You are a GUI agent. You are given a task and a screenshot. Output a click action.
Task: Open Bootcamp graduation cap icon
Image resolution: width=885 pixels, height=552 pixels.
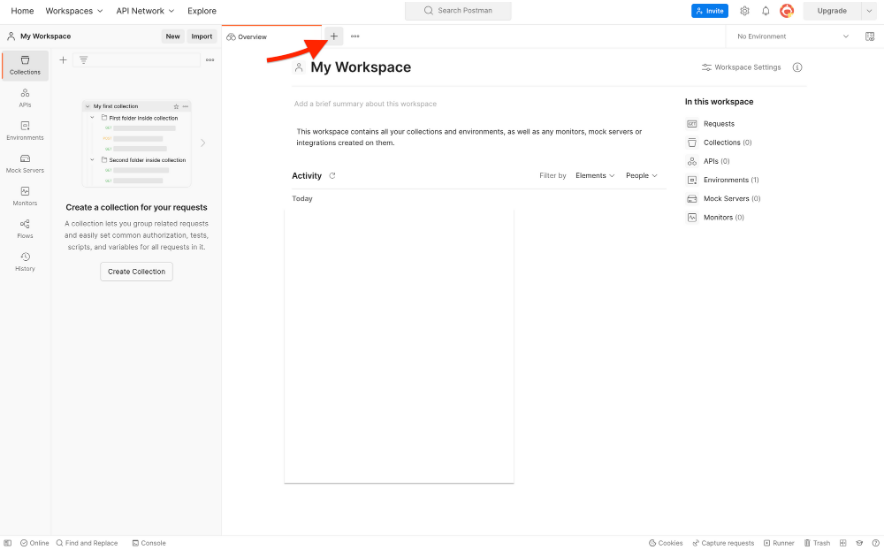click(860, 543)
